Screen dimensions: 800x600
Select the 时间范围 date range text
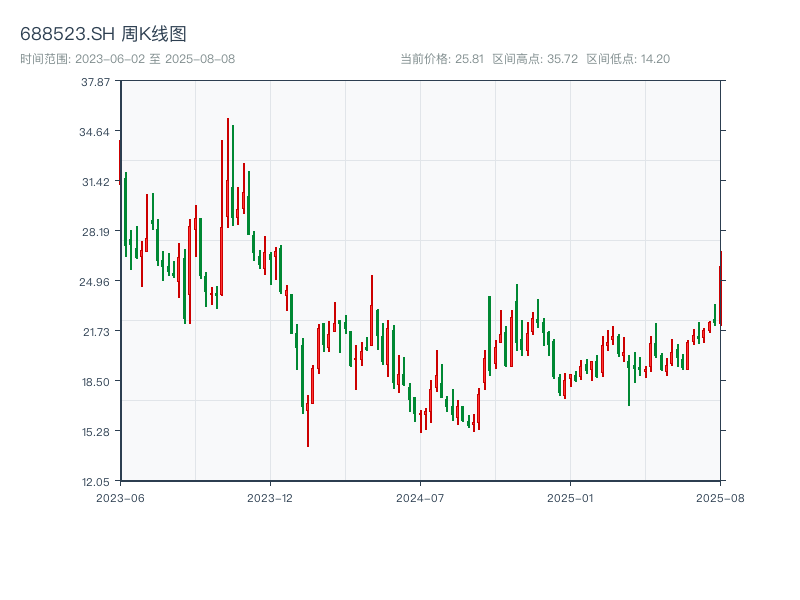(x=128, y=59)
